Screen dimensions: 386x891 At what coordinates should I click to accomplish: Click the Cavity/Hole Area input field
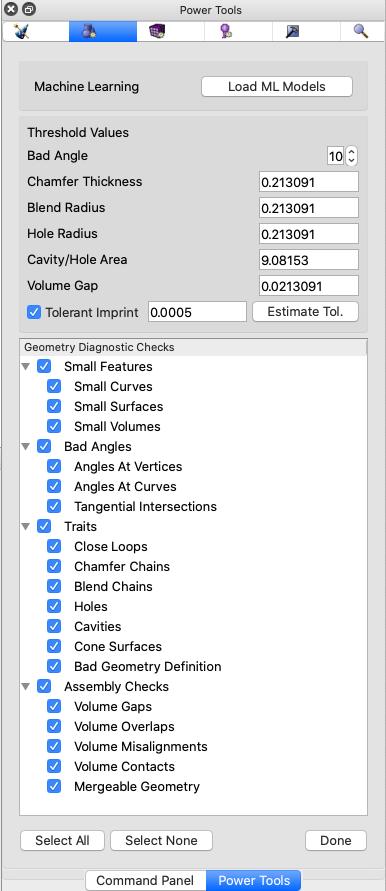[309, 260]
